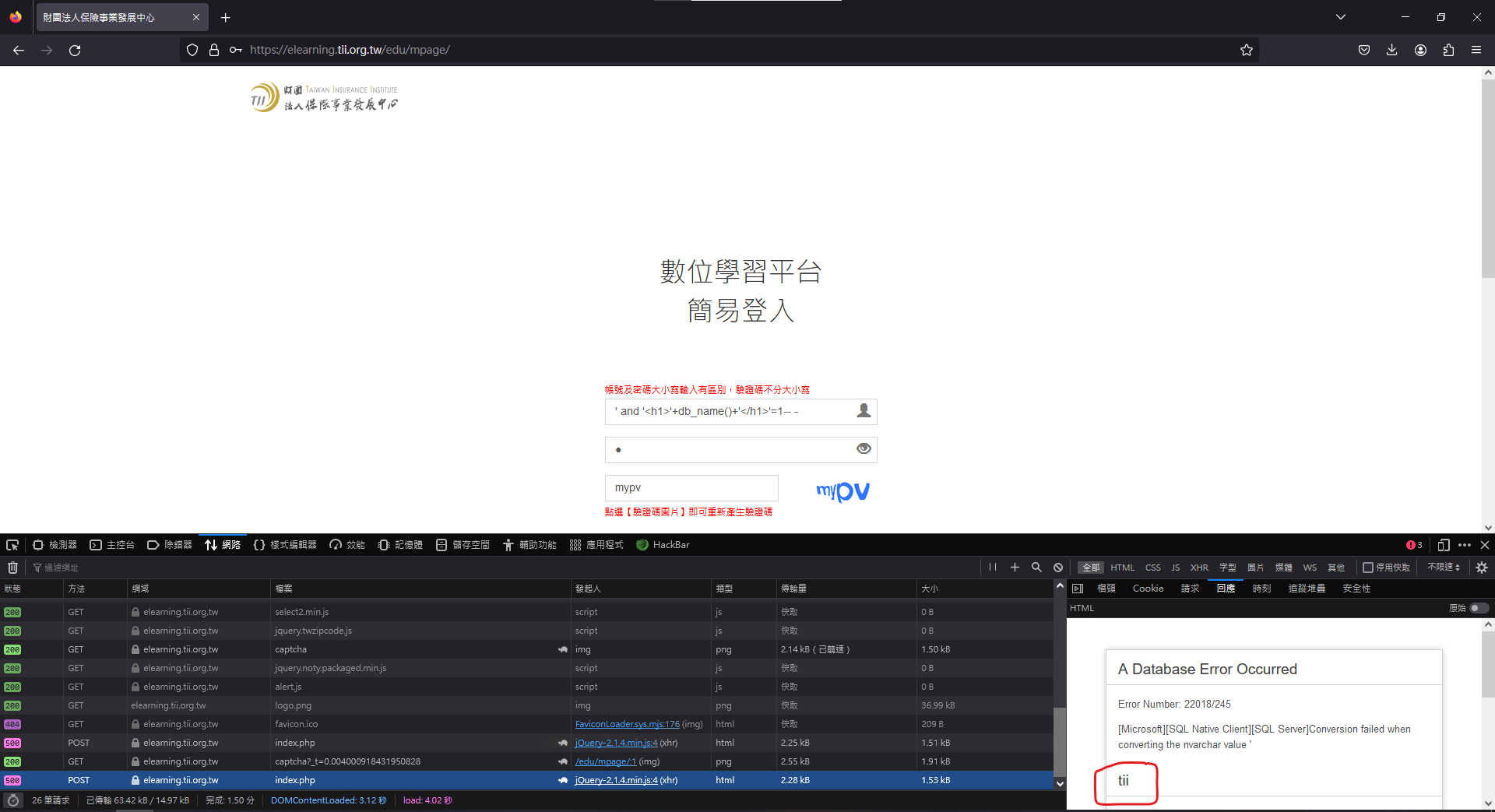Screen dimensions: 1495x812
Task: Open the Firefox account icon
Action: coord(1420,50)
